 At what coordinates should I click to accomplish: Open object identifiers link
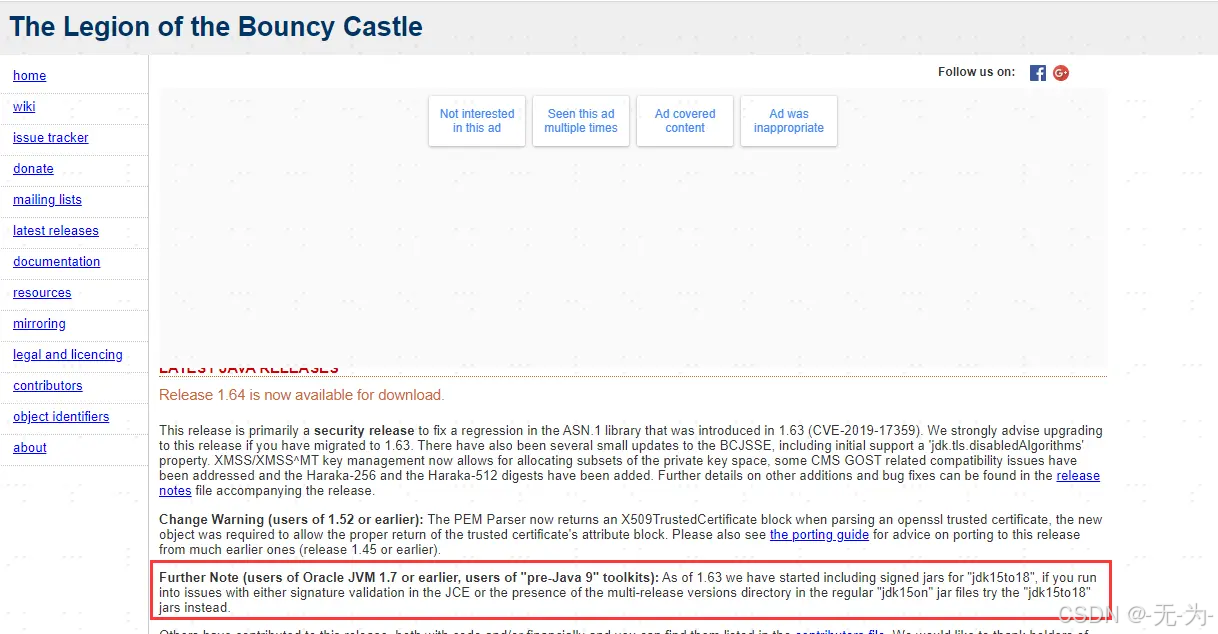coord(61,417)
